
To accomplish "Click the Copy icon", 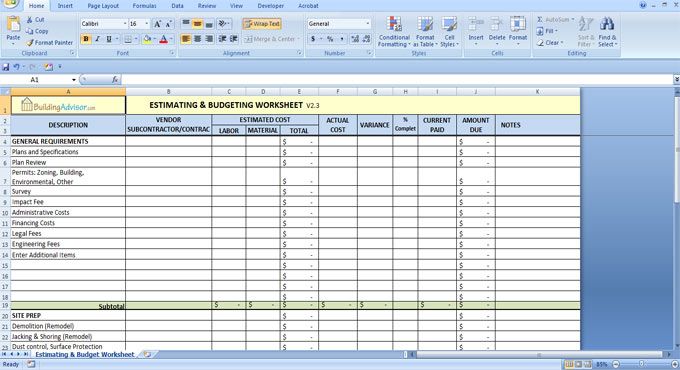I will (x=29, y=31).
